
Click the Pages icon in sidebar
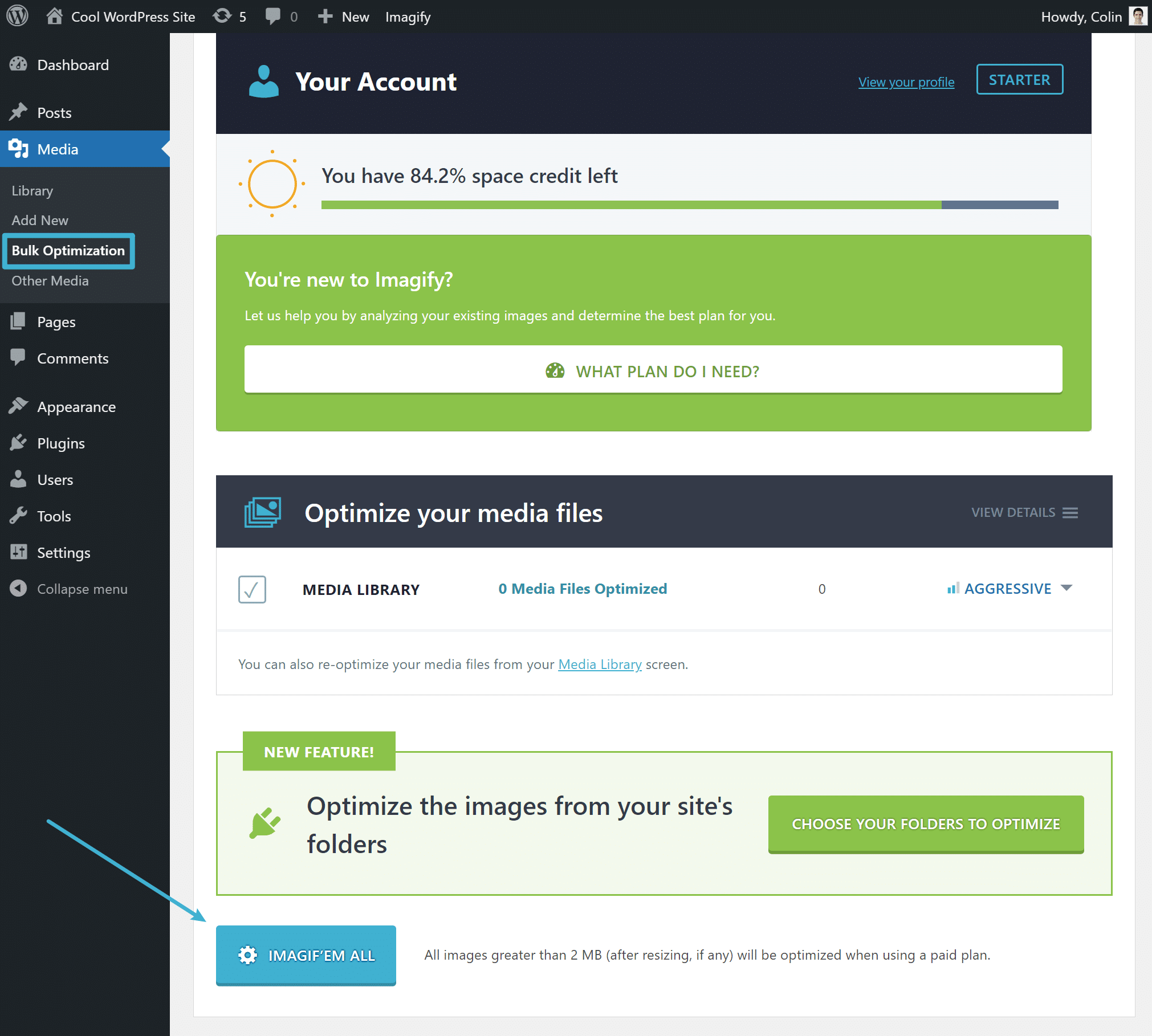18,321
